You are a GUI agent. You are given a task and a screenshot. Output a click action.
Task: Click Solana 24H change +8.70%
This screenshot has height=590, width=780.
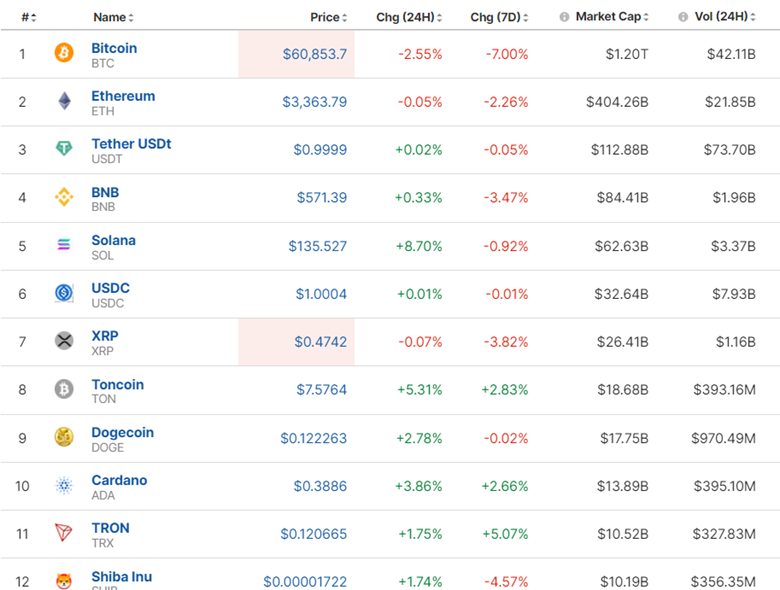pos(419,246)
